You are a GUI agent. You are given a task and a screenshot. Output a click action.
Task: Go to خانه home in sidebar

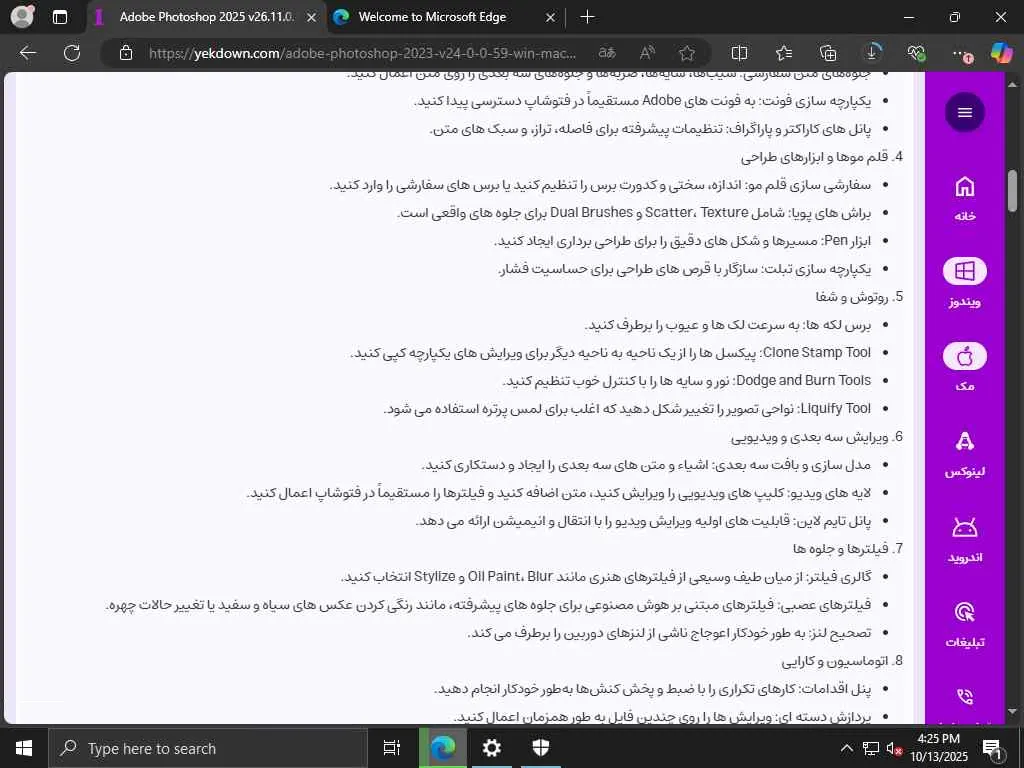coord(965,199)
